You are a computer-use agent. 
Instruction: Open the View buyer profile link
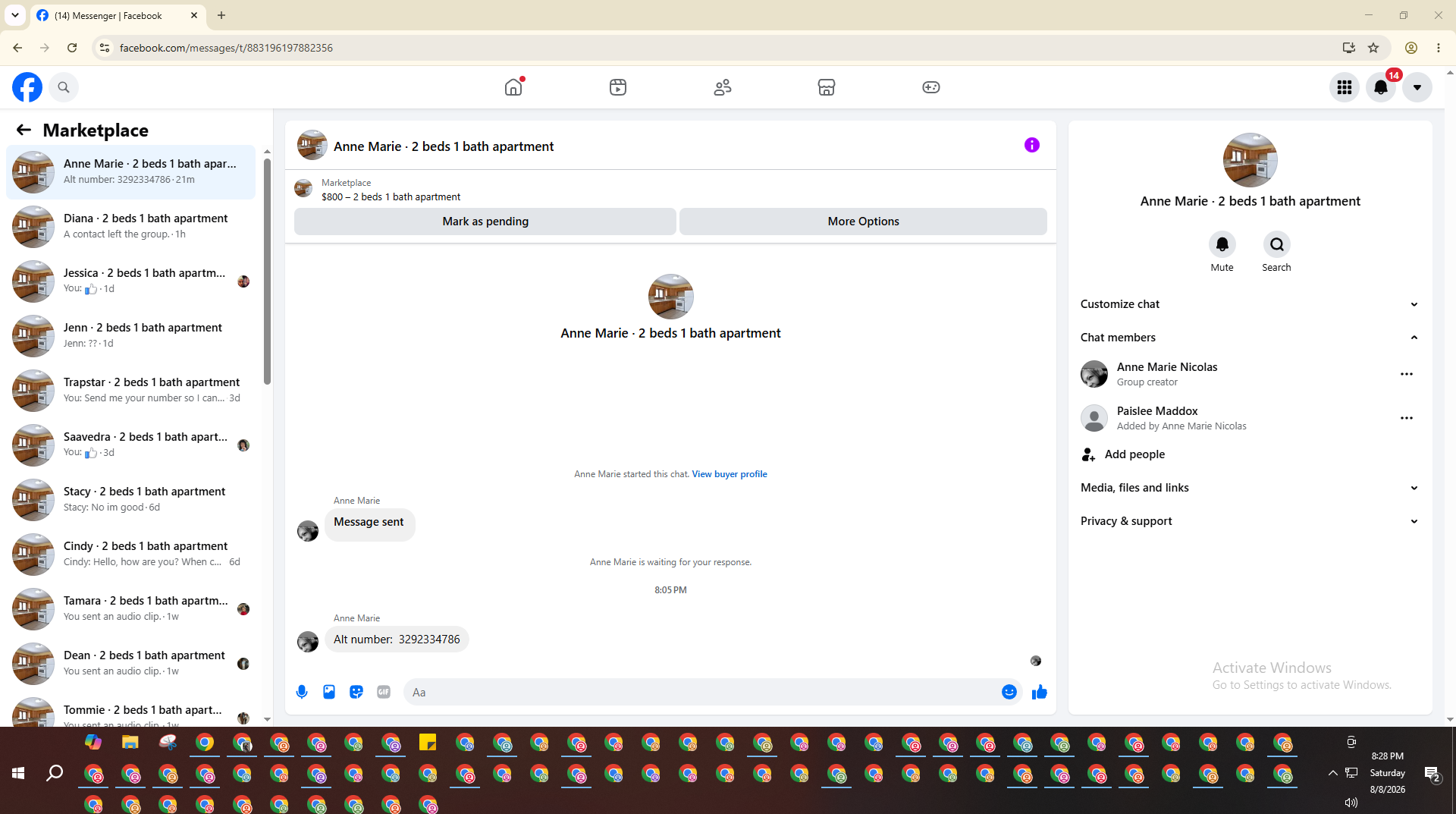730,474
